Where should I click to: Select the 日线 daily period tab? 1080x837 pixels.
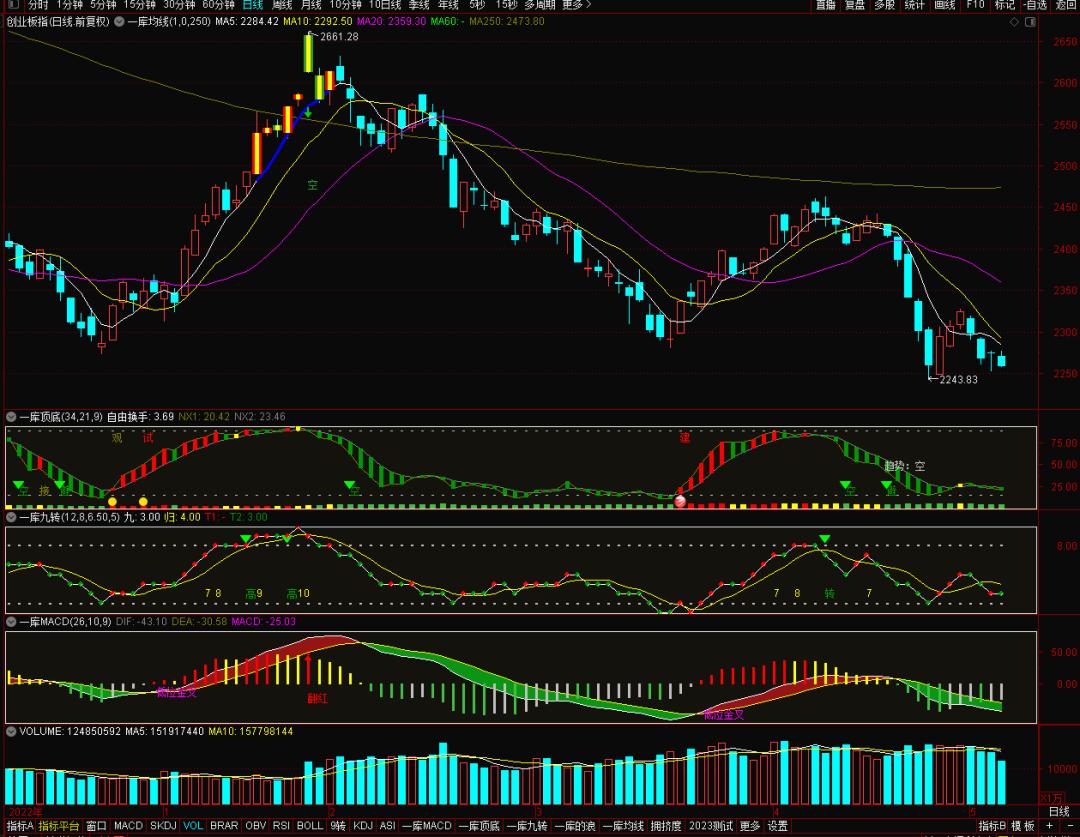(x=253, y=5)
